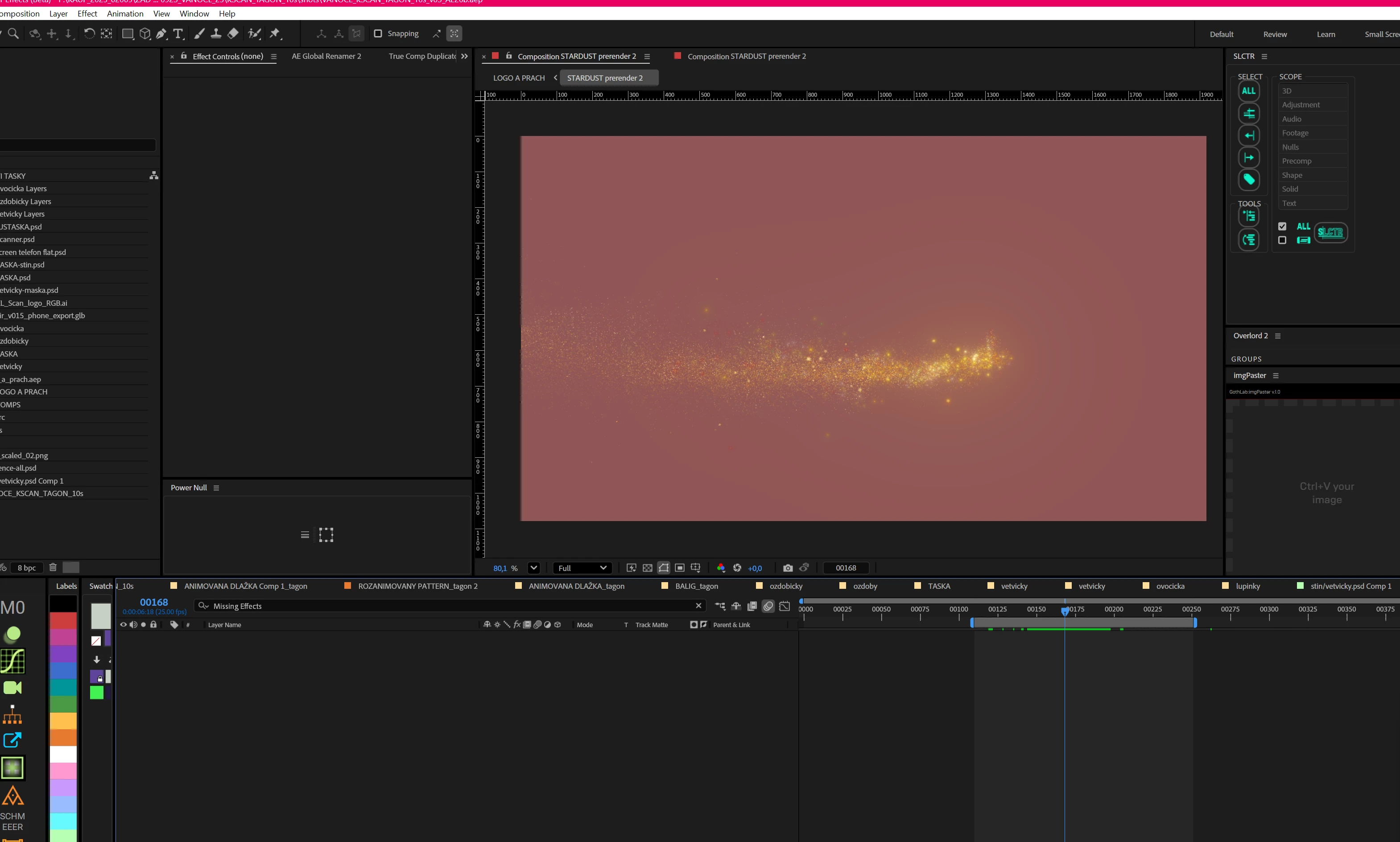Navigate to LOGO A PRACH breadcrumb
1400x842 pixels.
(518, 78)
